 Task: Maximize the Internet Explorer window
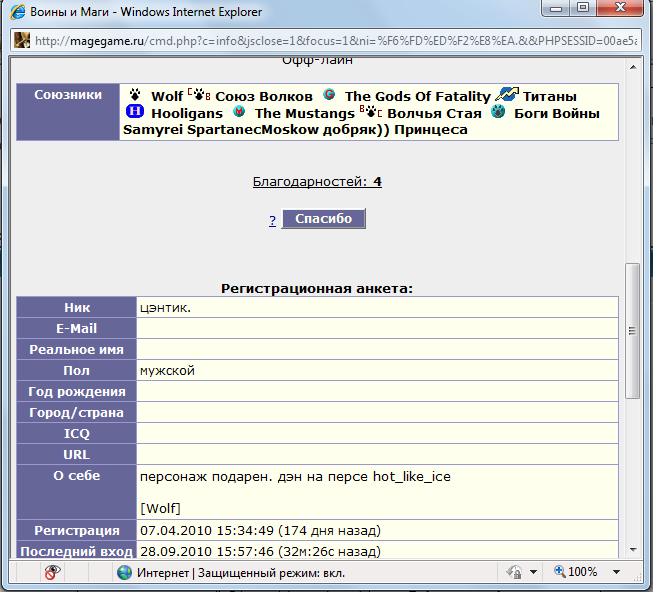(583, 8)
